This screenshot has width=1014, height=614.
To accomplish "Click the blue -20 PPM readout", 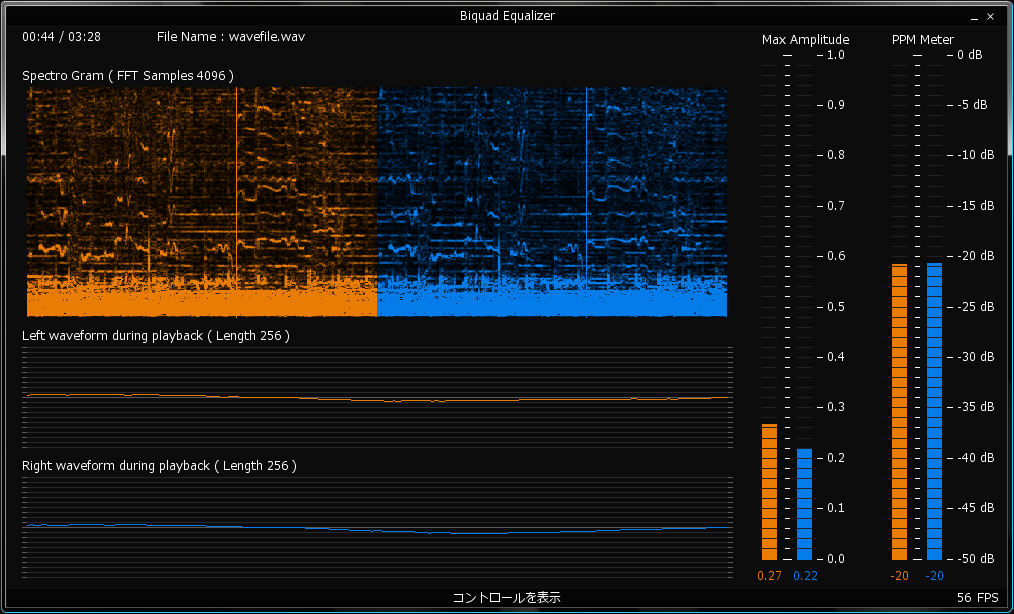I will coord(934,576).
